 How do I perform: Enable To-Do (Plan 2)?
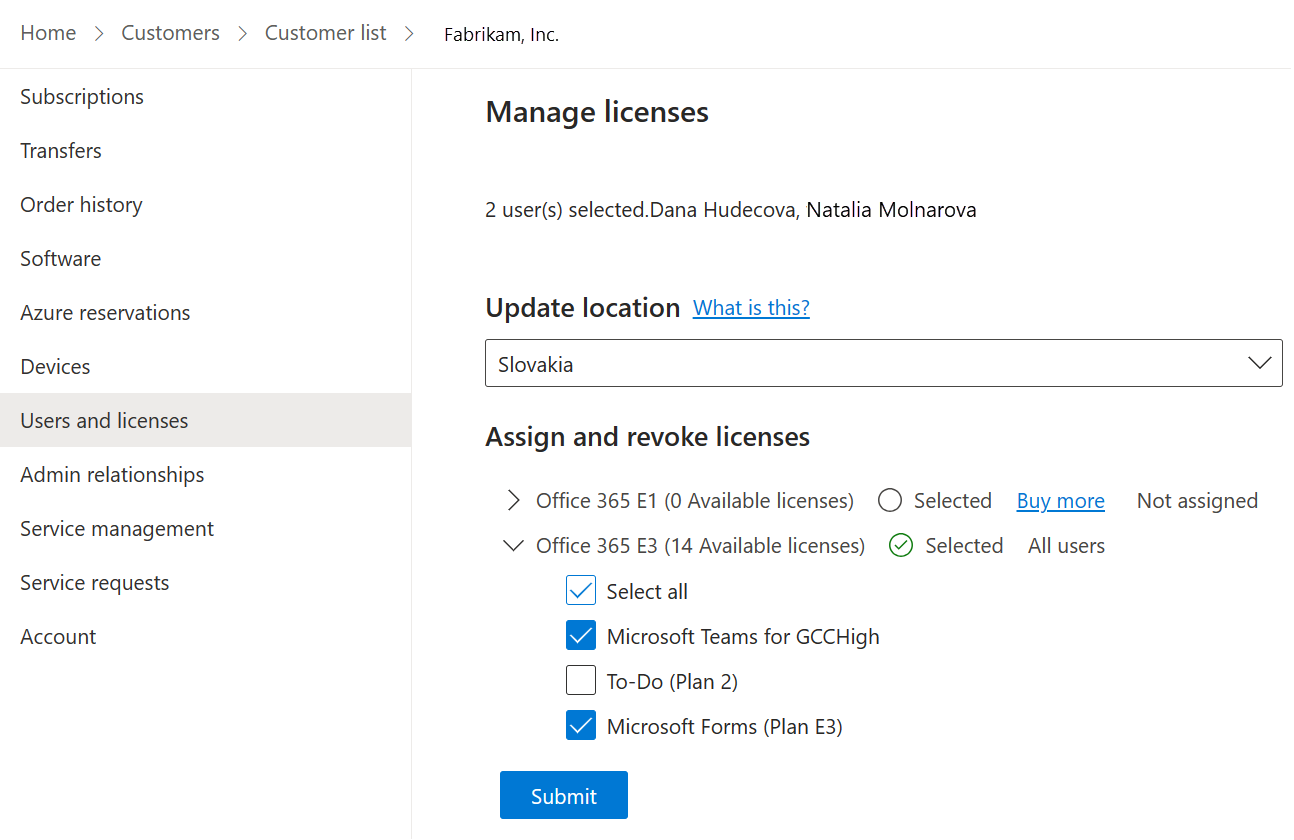[x=580, y=680]
